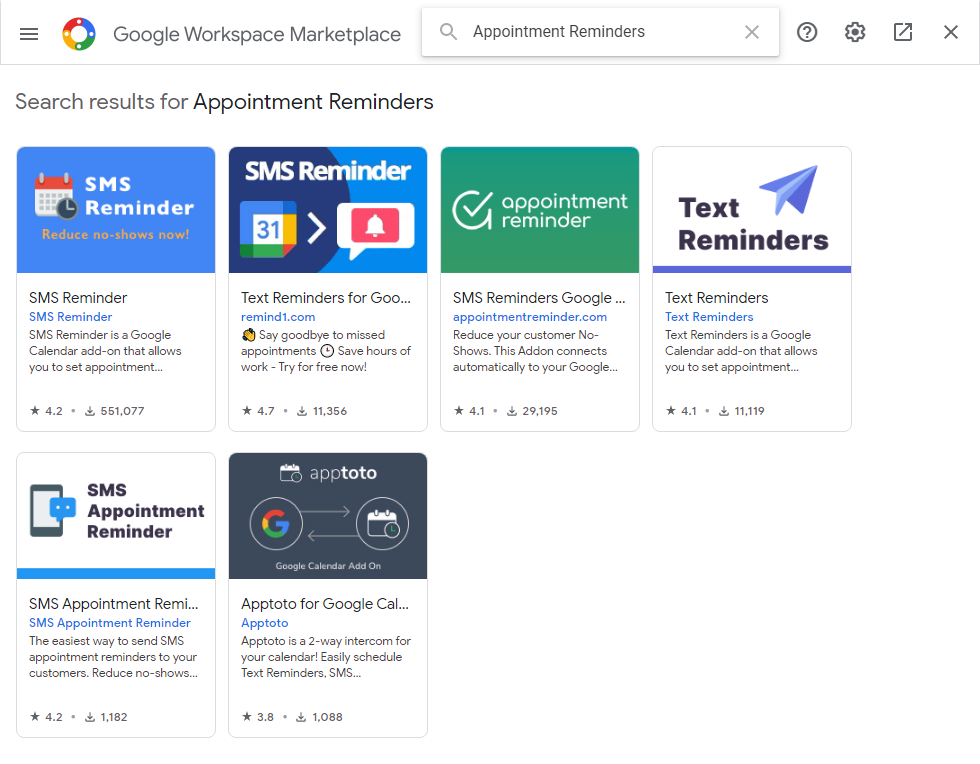Open the Help question mark icon
Screen dimensions: 980x764
[807, 32]
